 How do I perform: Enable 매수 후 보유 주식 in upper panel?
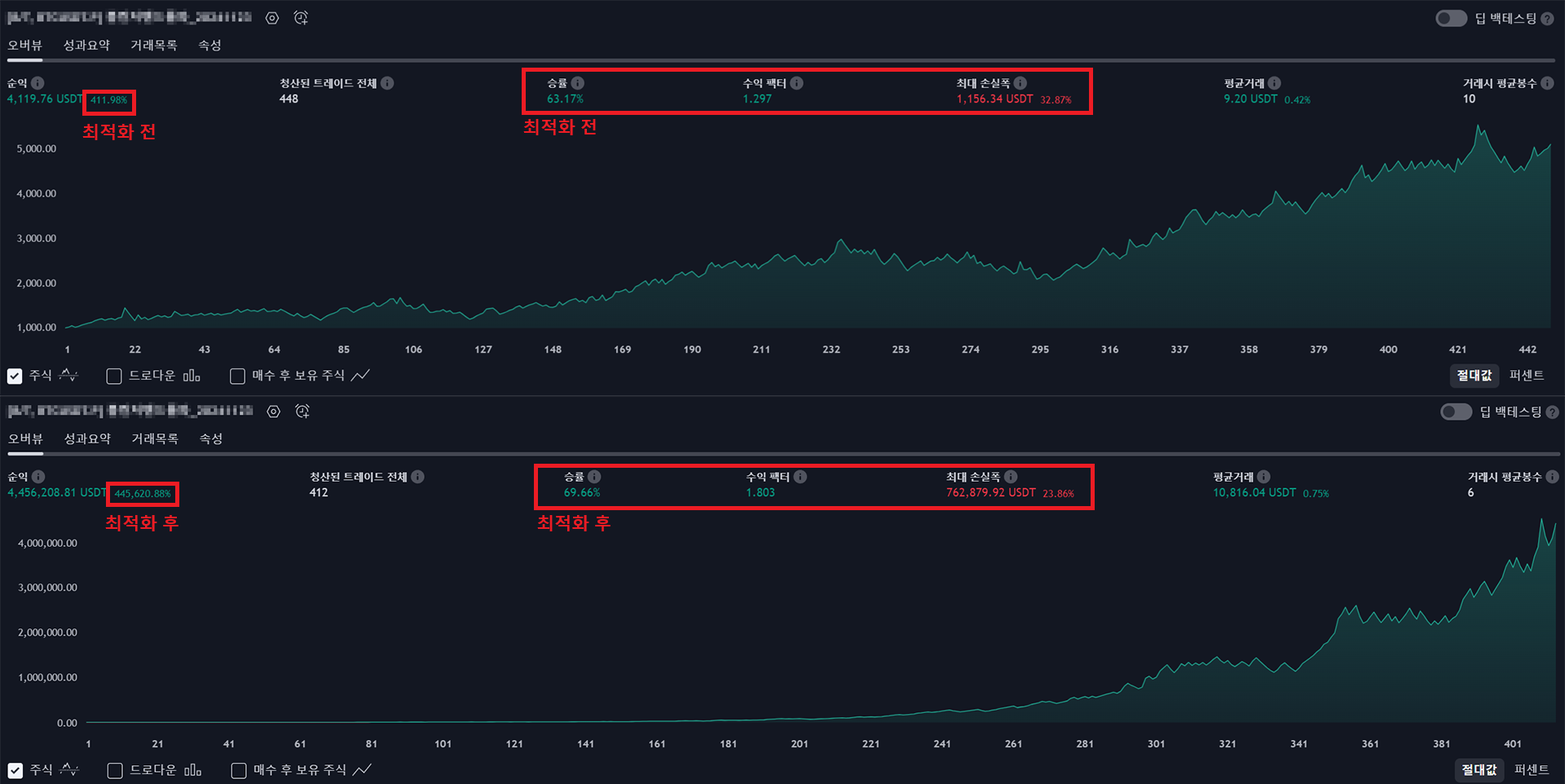238,376
